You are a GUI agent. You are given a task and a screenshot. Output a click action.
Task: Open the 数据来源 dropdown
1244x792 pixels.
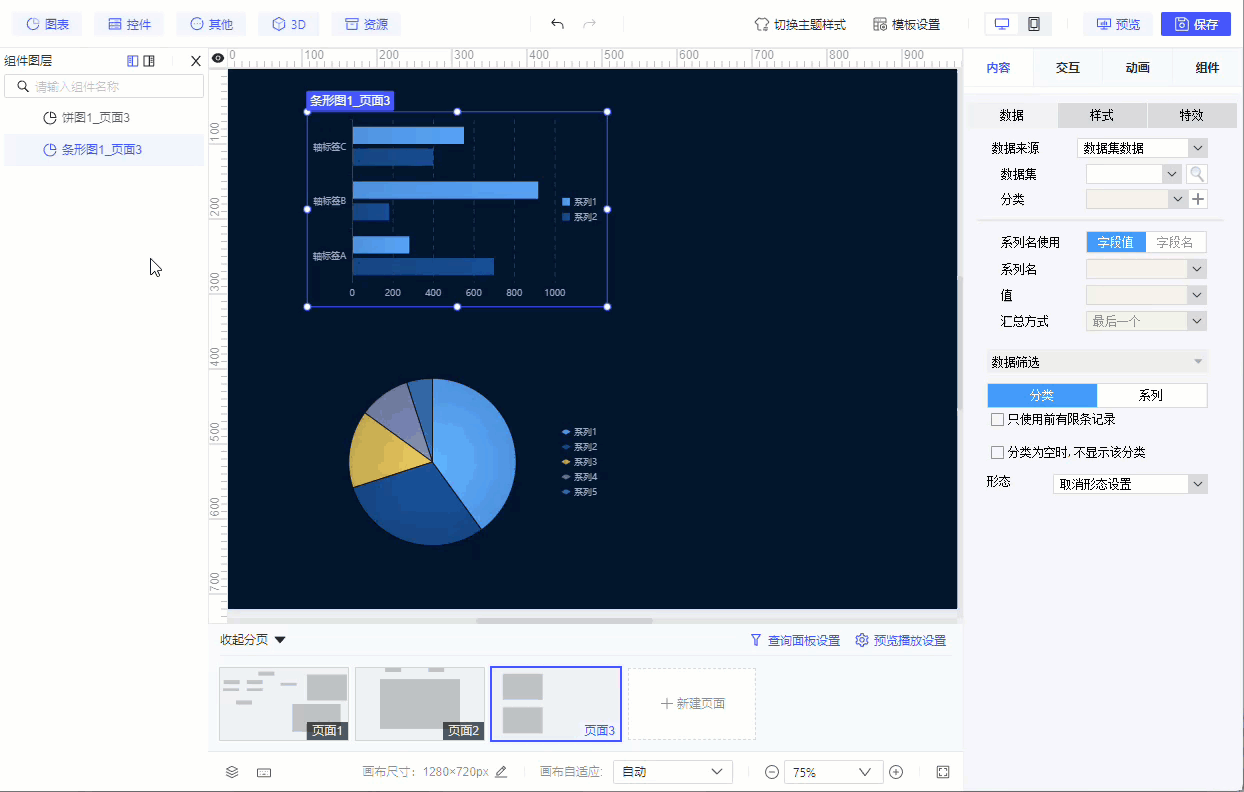1142,148
